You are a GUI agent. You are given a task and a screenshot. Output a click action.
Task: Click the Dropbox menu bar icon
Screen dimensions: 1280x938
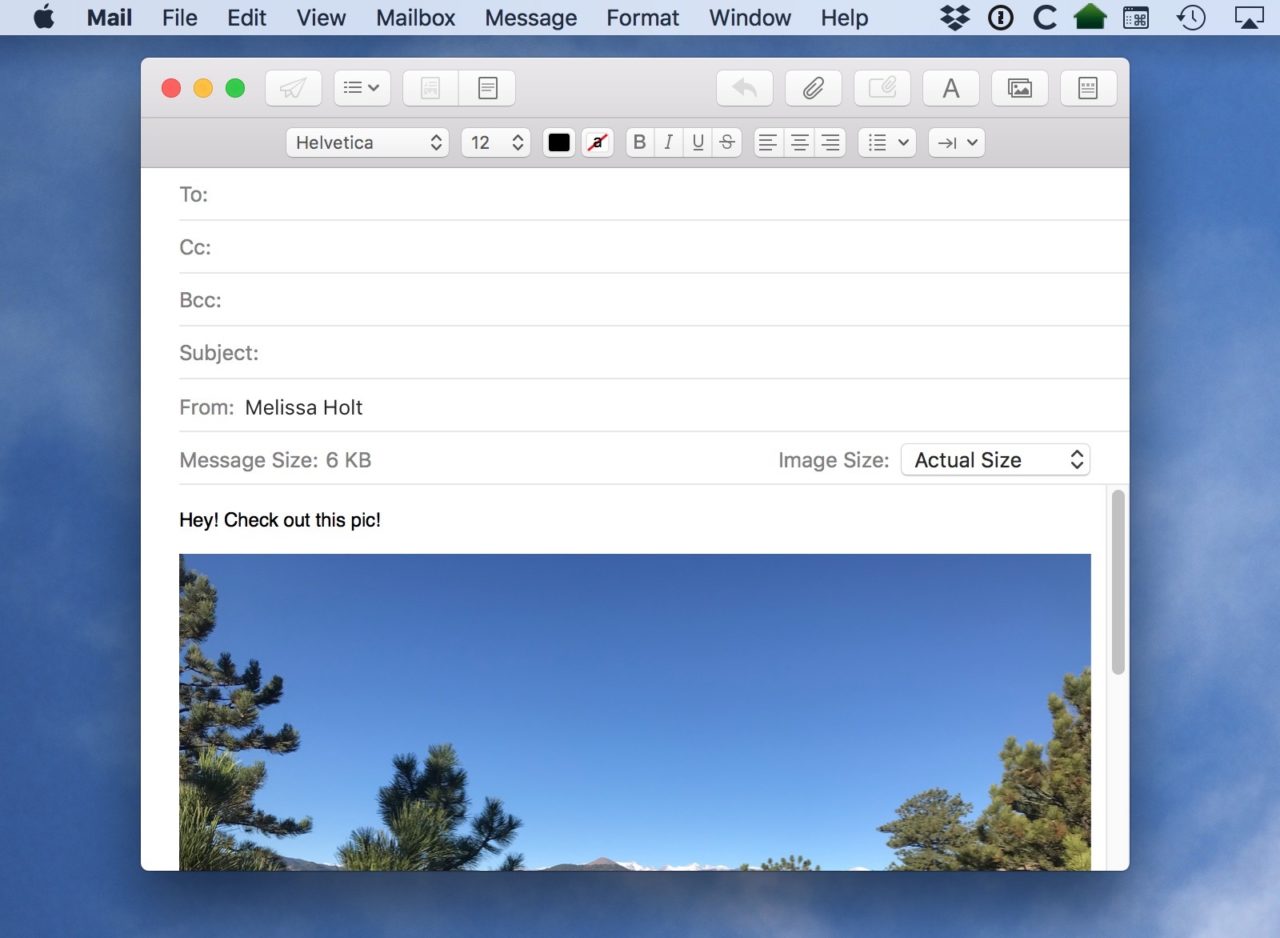[x=956, y=17]
